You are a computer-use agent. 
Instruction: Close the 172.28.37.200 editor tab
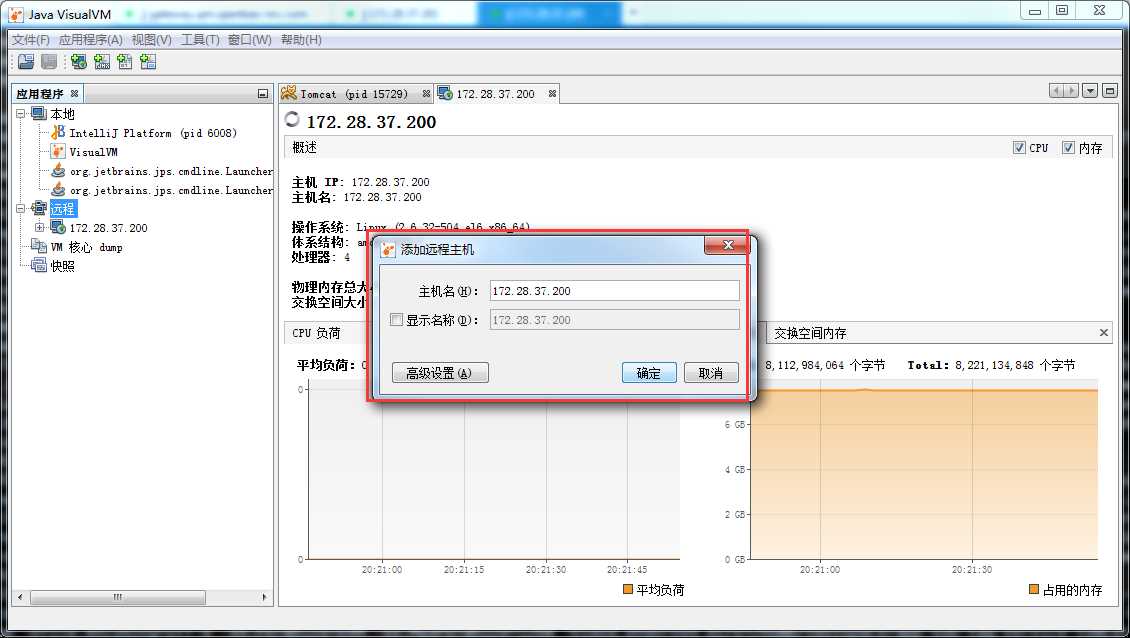pos(552,94)
